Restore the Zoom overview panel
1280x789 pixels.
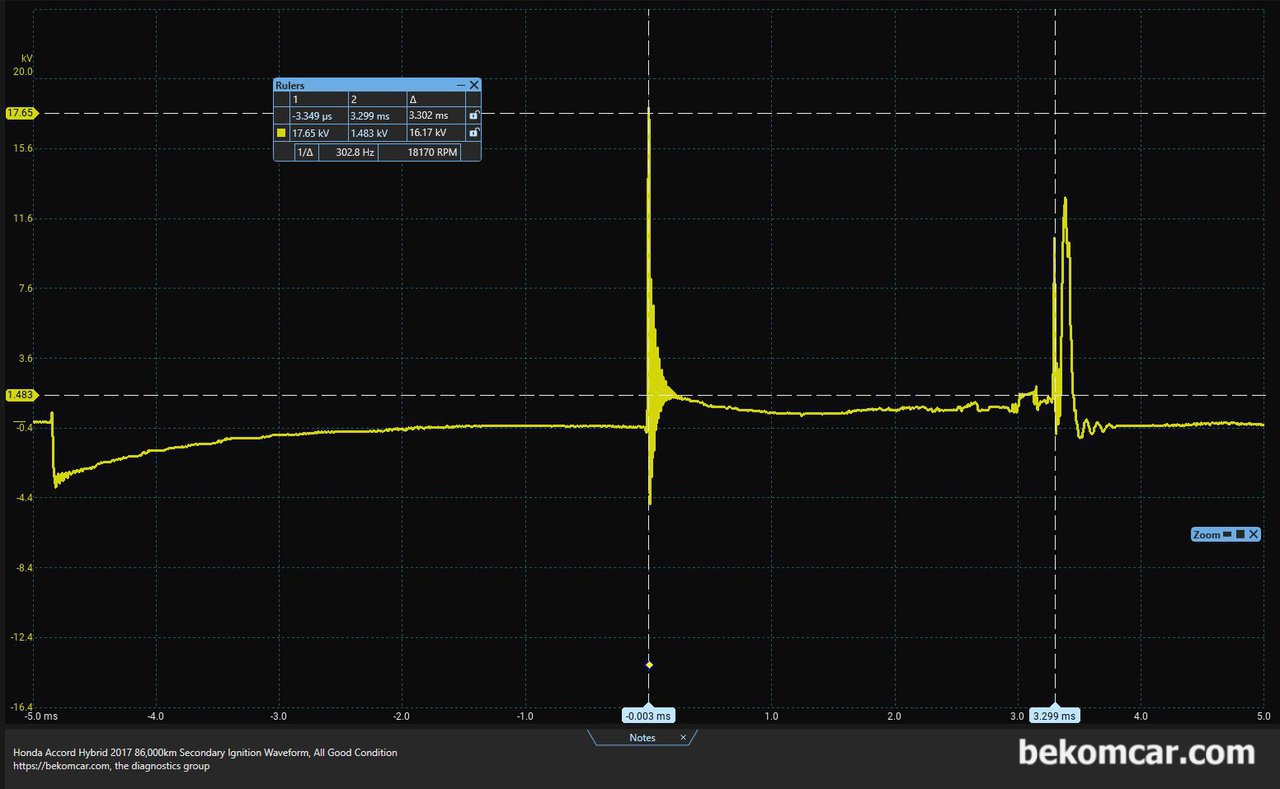pyautogui.click(x=1239, y=535)
